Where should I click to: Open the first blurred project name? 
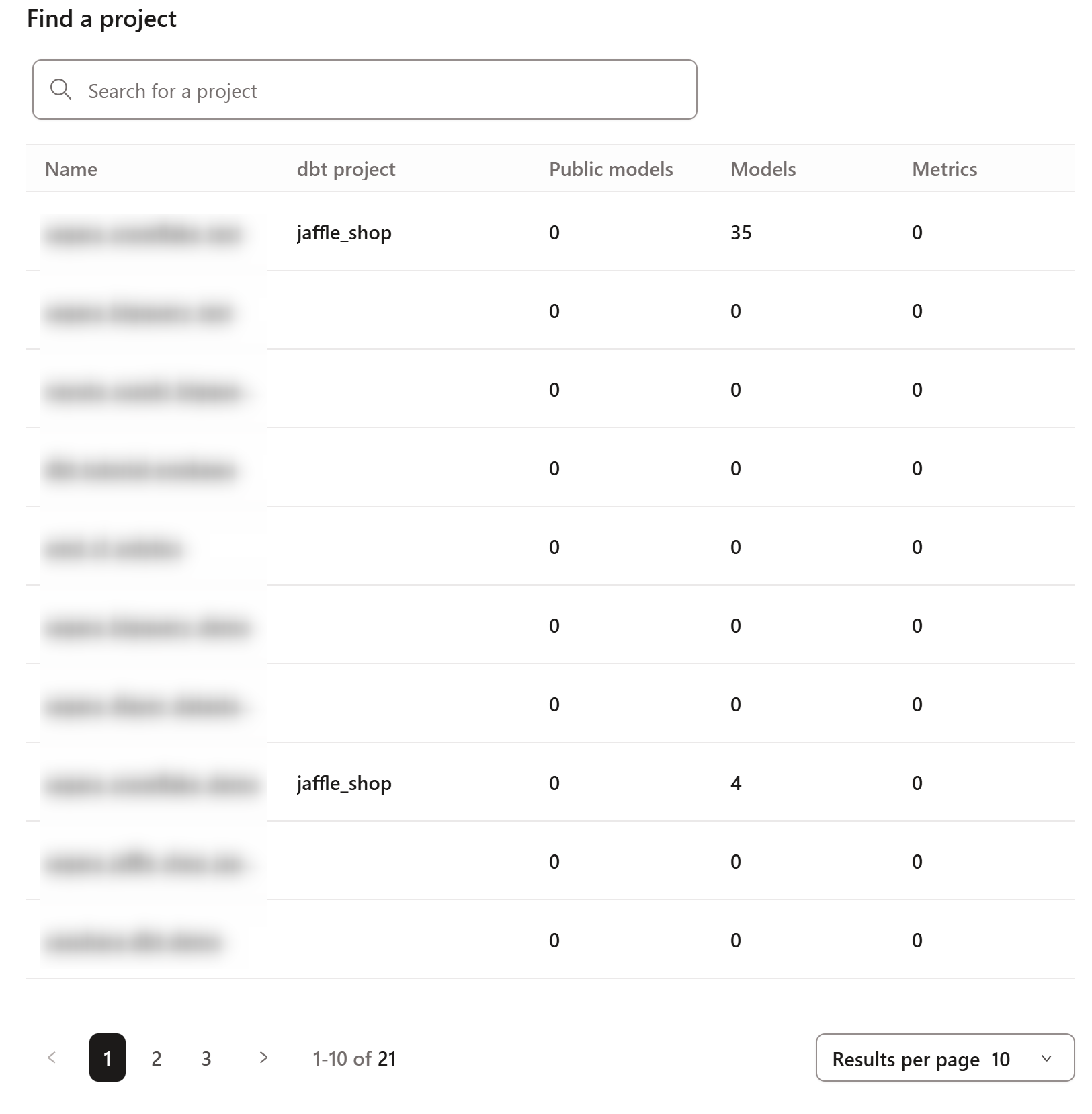click(143, 233)
